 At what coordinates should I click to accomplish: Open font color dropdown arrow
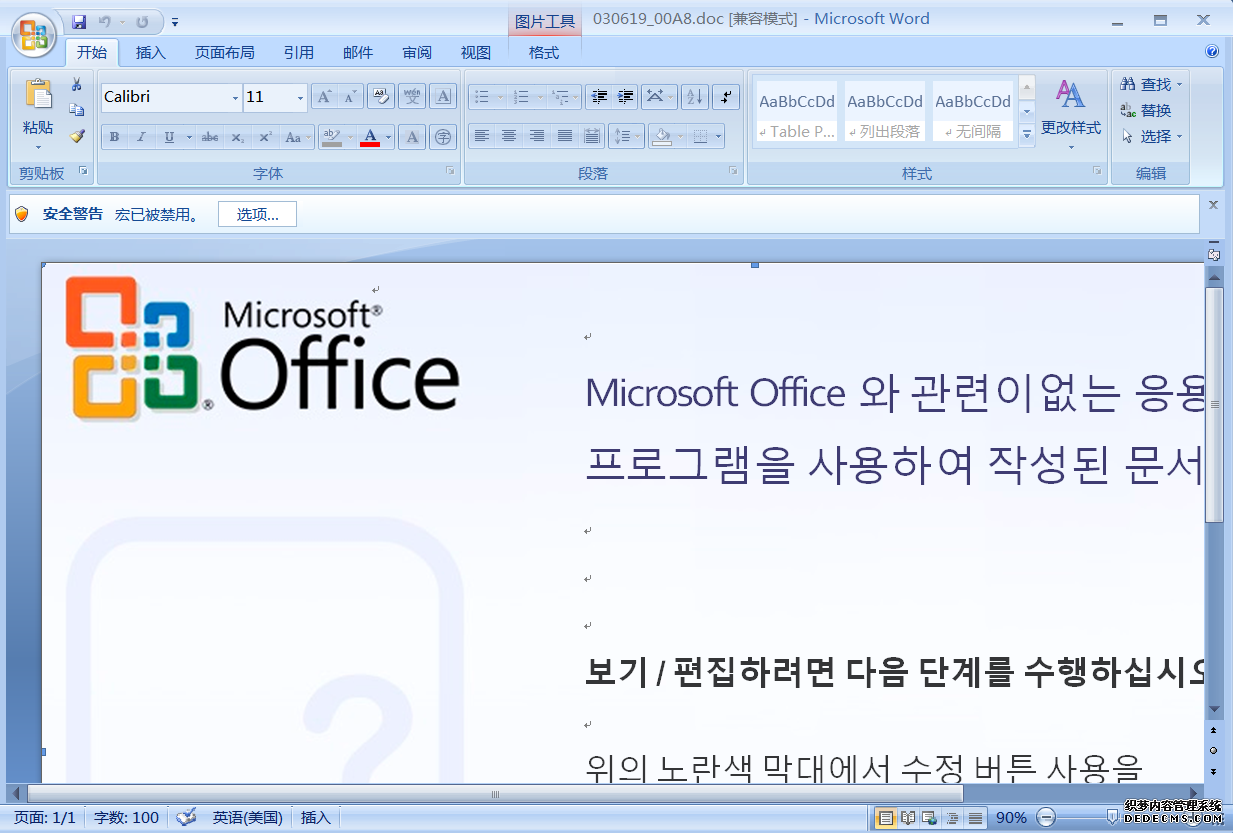coord(389,137)
